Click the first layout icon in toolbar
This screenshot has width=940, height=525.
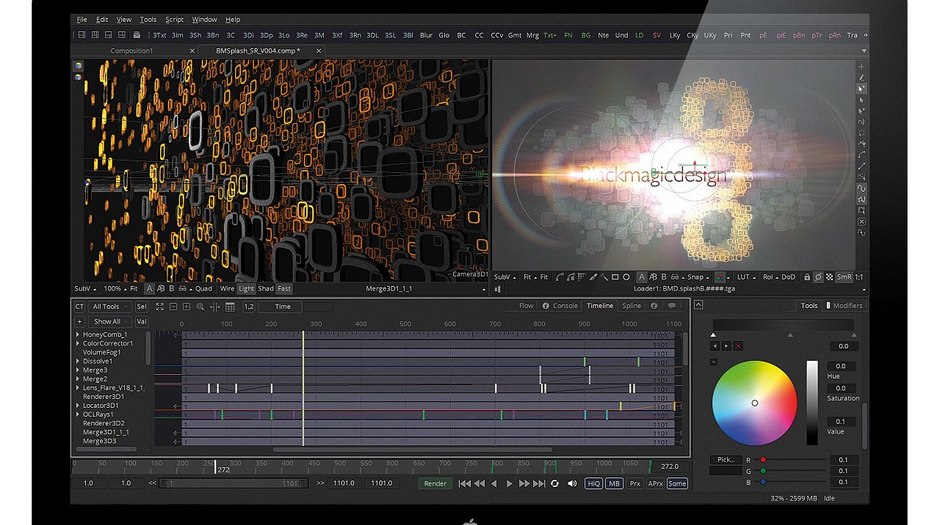(82, 35)
